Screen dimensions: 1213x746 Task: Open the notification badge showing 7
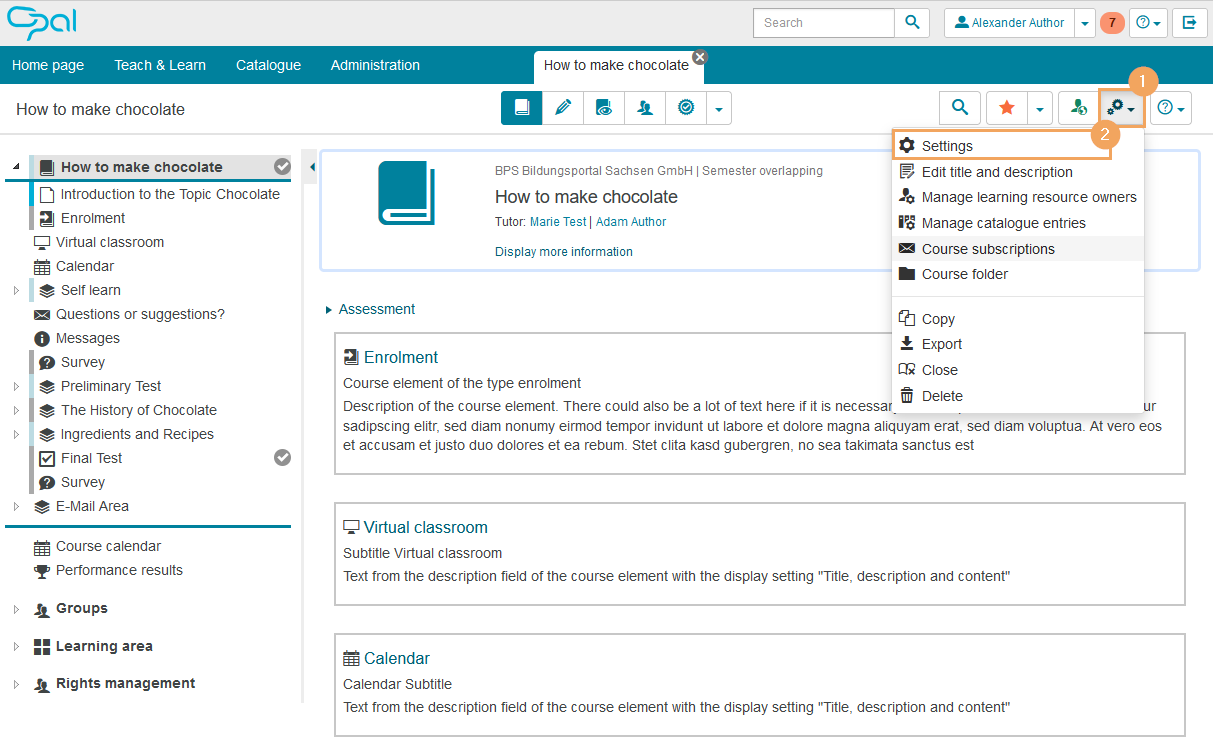click(1111, 23)
